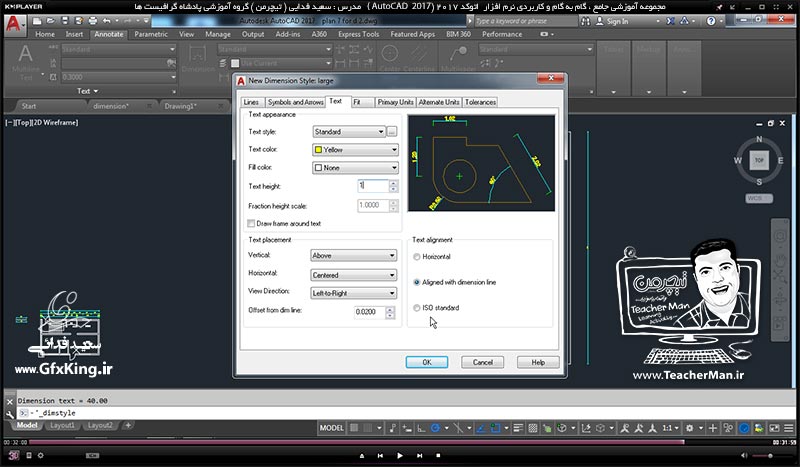Toggle the grid display icon in status bar
Screen dimensions: 800x467
point(354,428)
